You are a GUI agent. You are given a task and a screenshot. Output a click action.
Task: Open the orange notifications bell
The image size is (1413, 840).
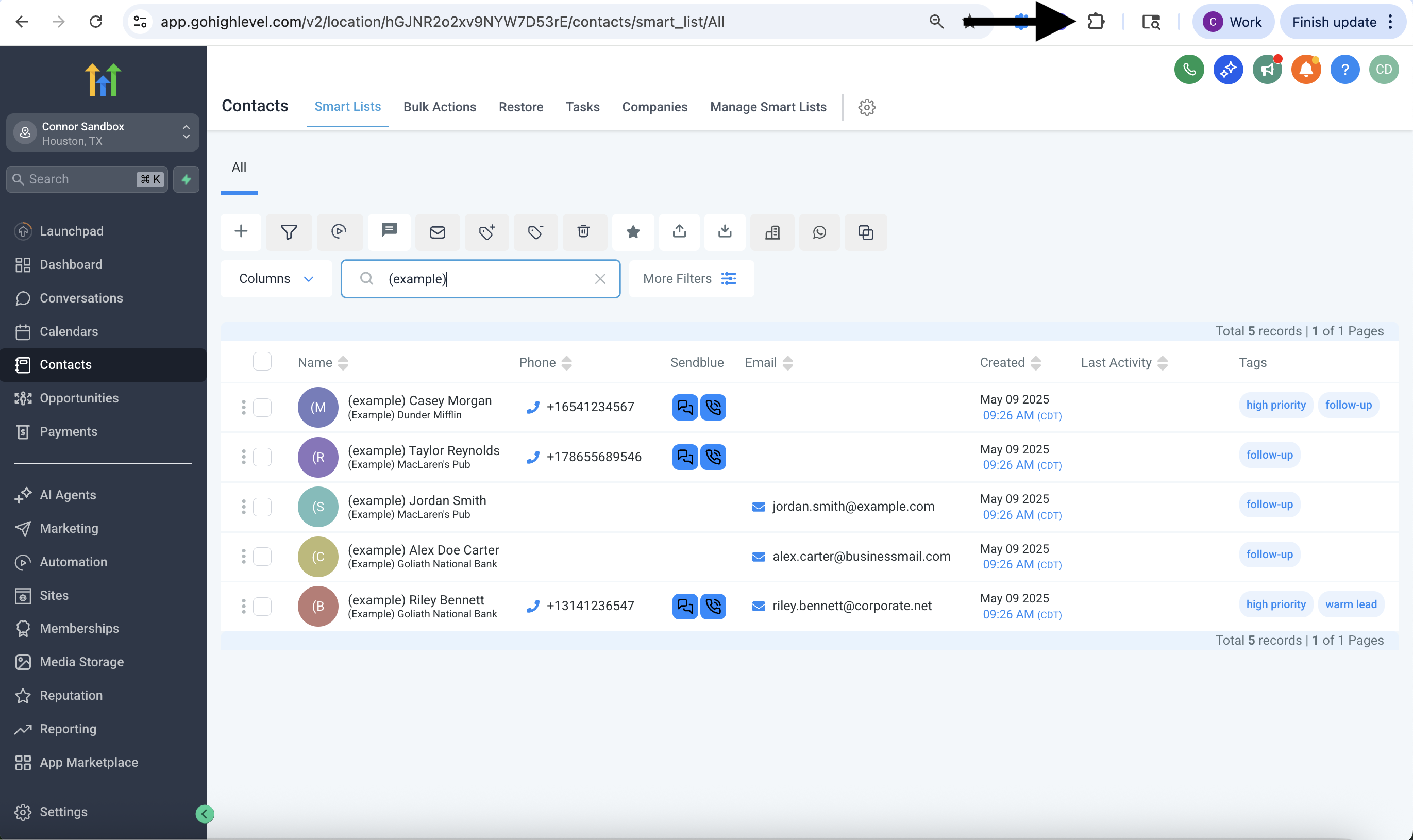1306,69
